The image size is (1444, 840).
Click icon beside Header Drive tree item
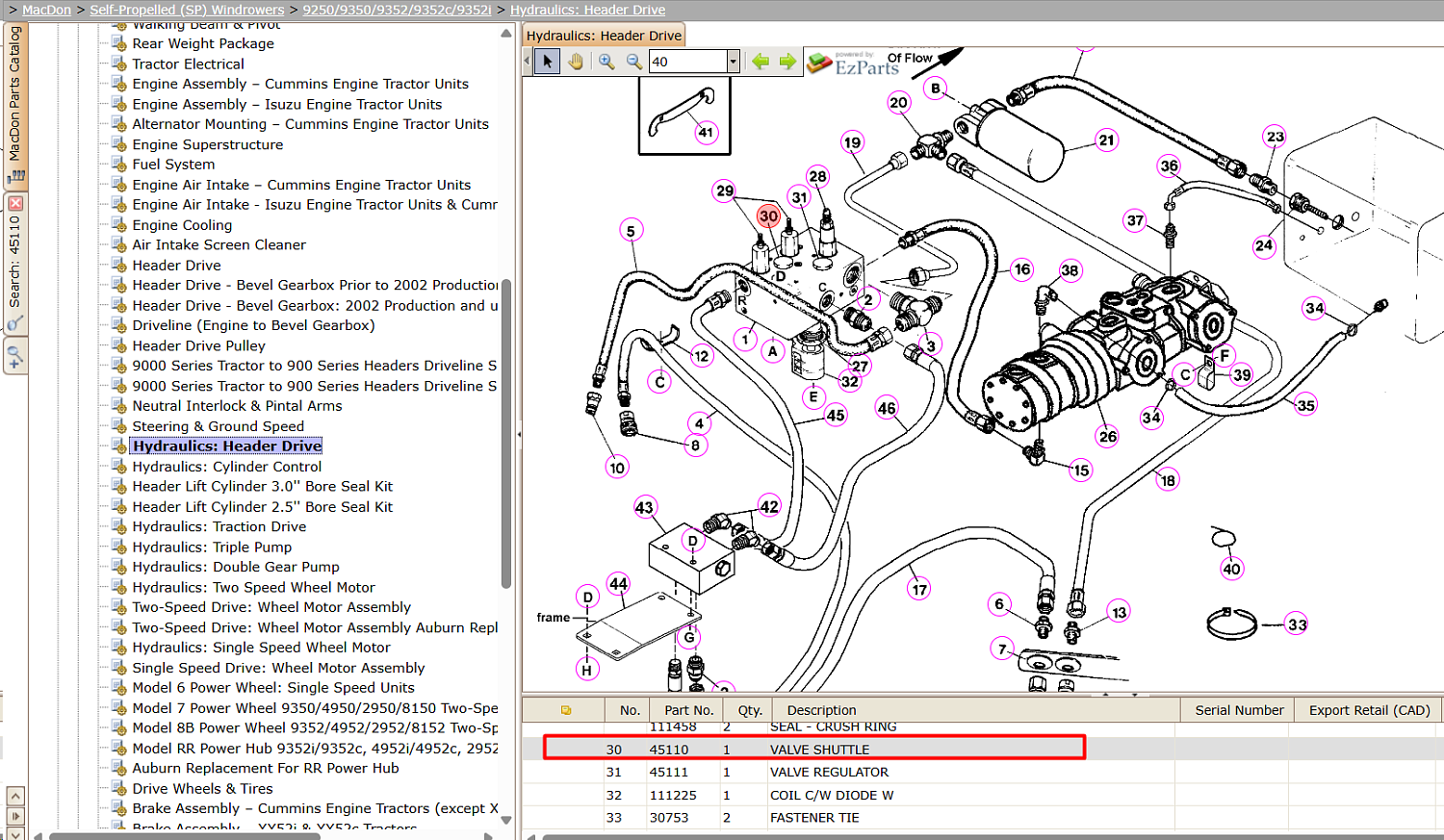coord(119,265)
